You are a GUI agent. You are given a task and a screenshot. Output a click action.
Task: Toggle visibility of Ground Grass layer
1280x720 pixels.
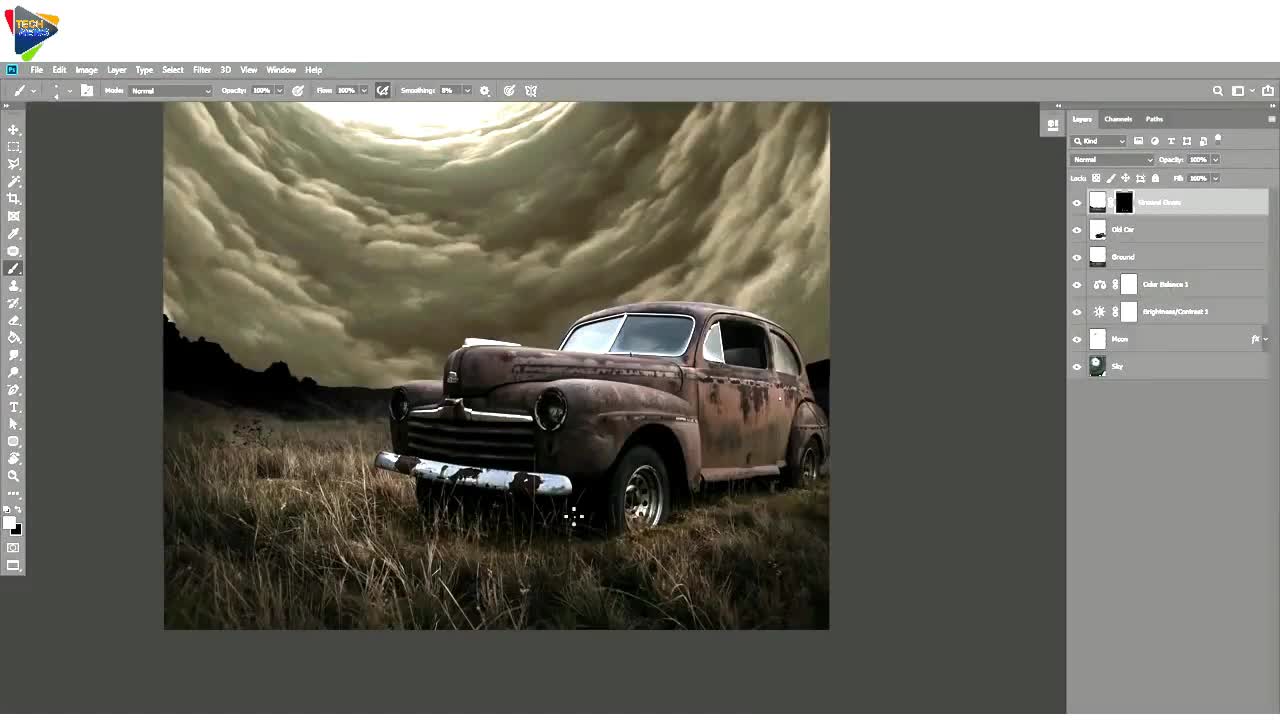pyautogui.click(x=1077, y=202)
